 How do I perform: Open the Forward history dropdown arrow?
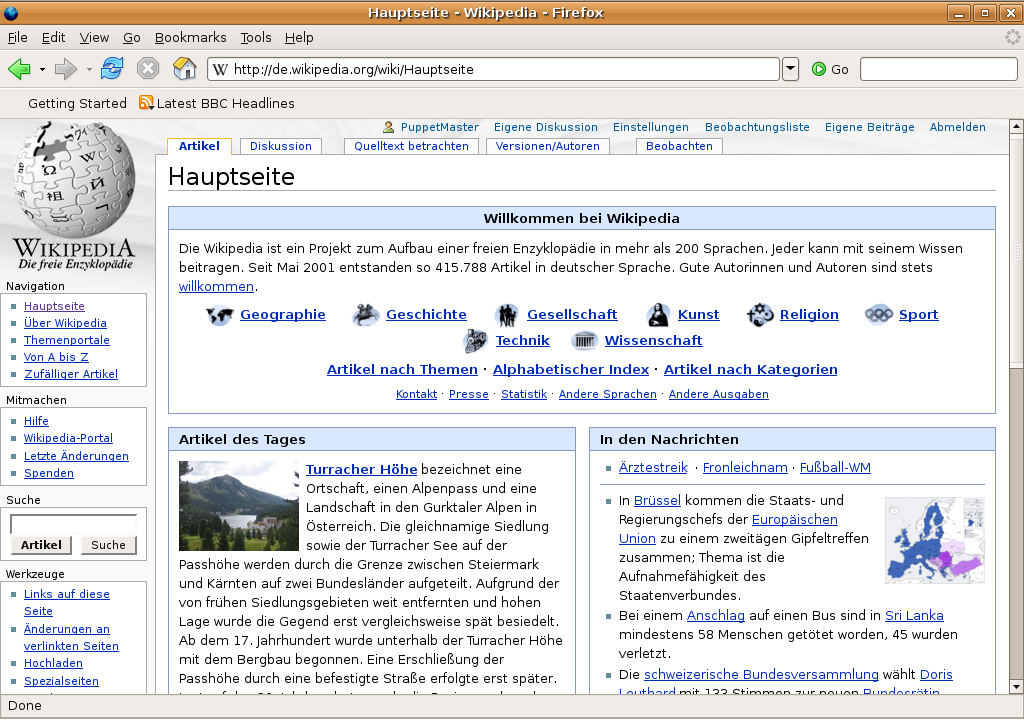point(89,69)
